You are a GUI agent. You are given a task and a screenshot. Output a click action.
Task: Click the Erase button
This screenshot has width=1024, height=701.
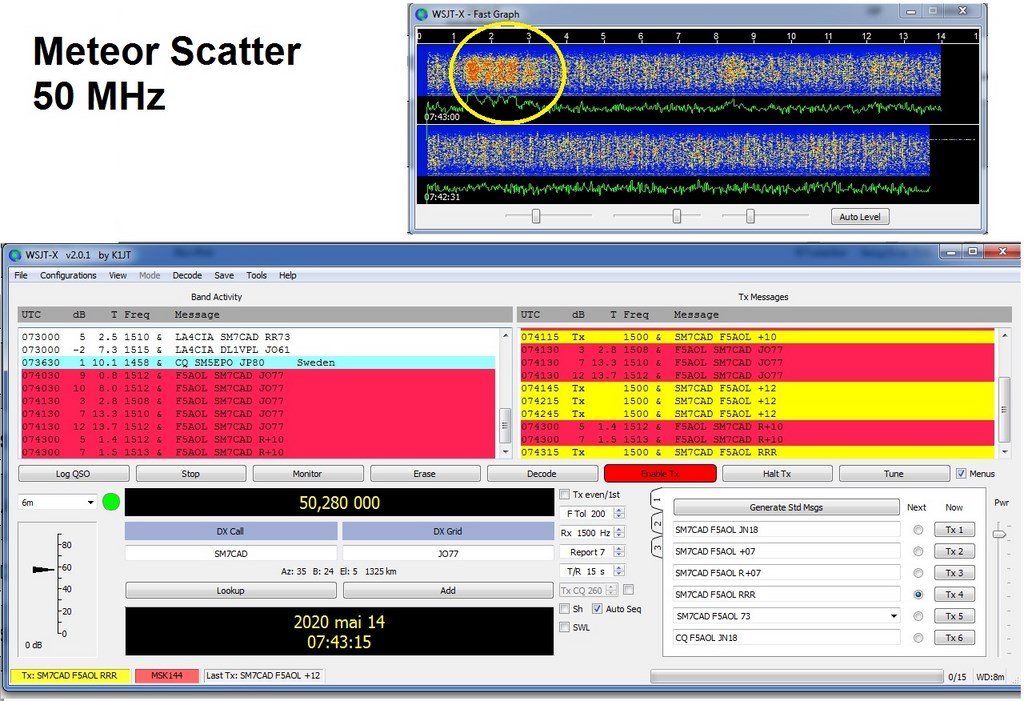click(x=424, y=474)
